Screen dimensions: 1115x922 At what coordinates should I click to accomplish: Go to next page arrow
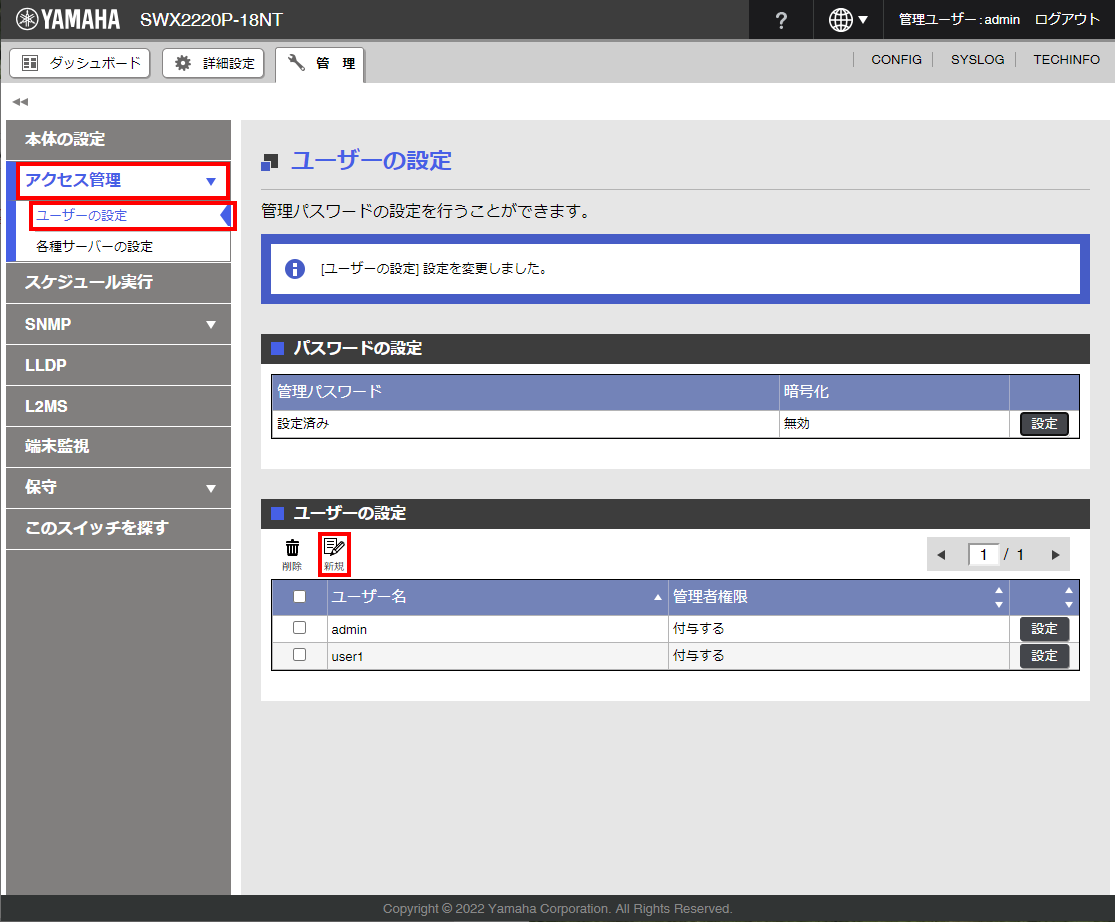coord(1055,555)
